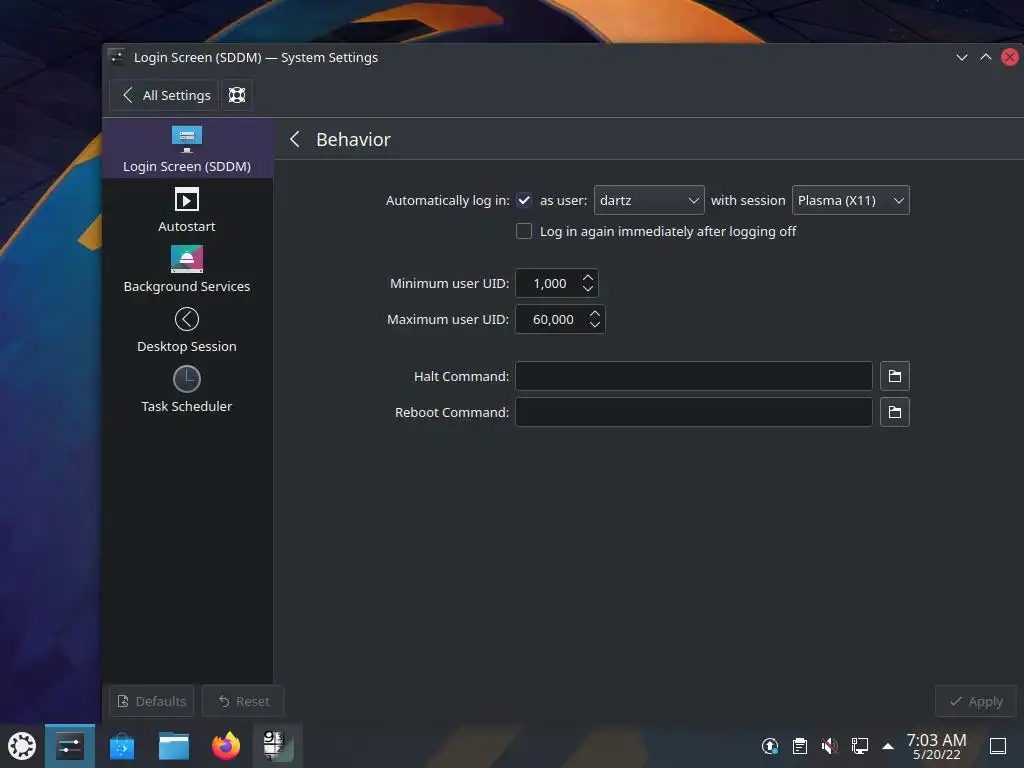
Task: Open the Desktop Session module
Action: click(x=187, y=329)
